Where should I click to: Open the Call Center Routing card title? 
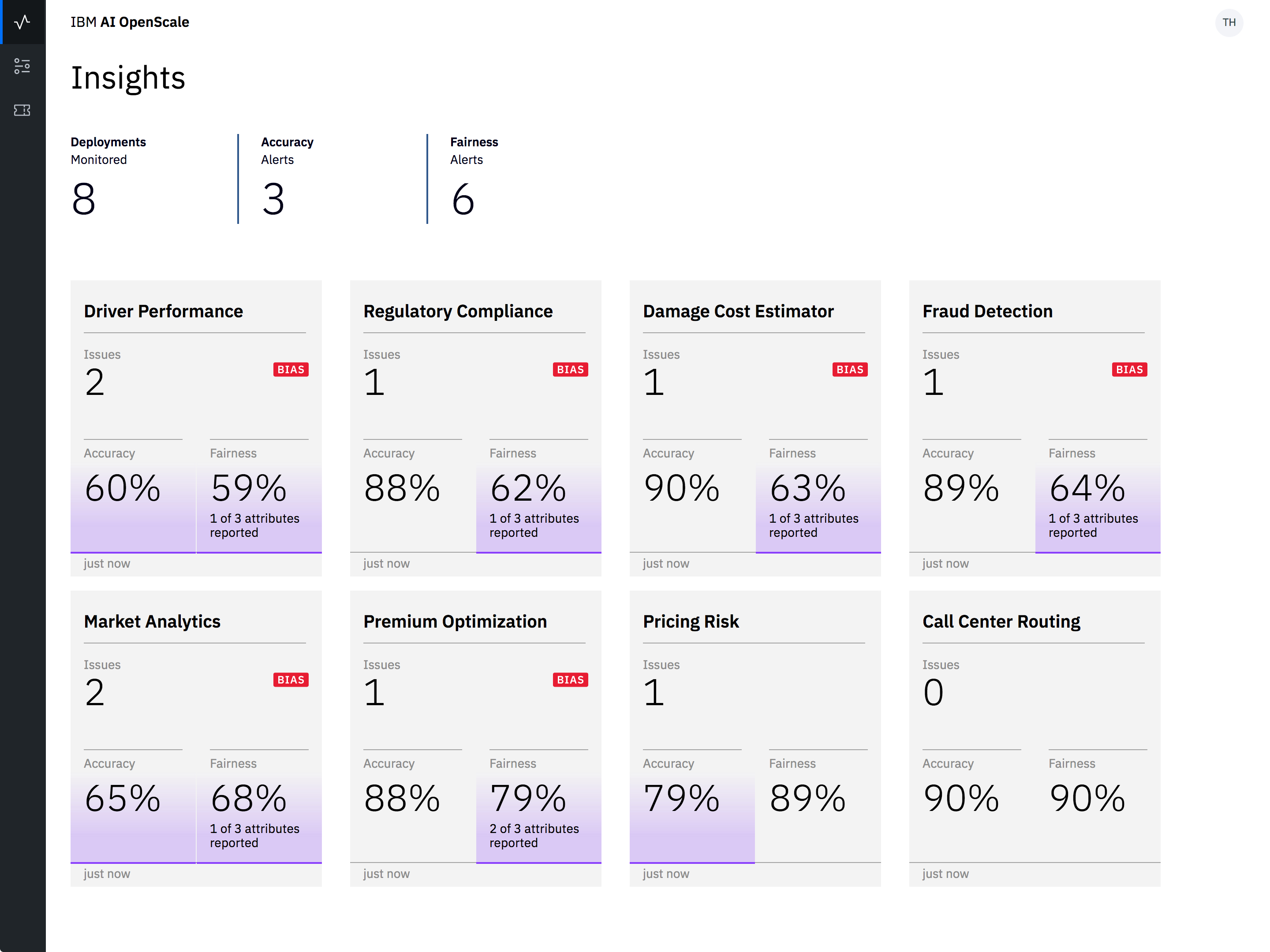(x=1001, y=622)
